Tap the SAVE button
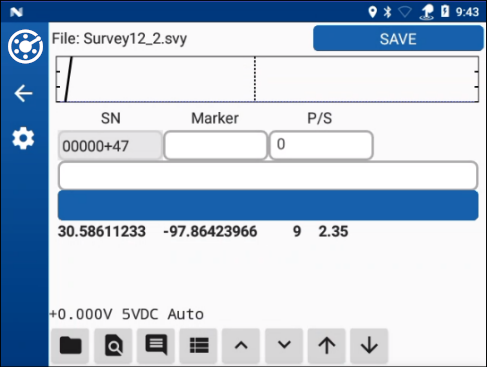This screenshot has height=367, width=487. pyautogui.click(x=398, y=38)
